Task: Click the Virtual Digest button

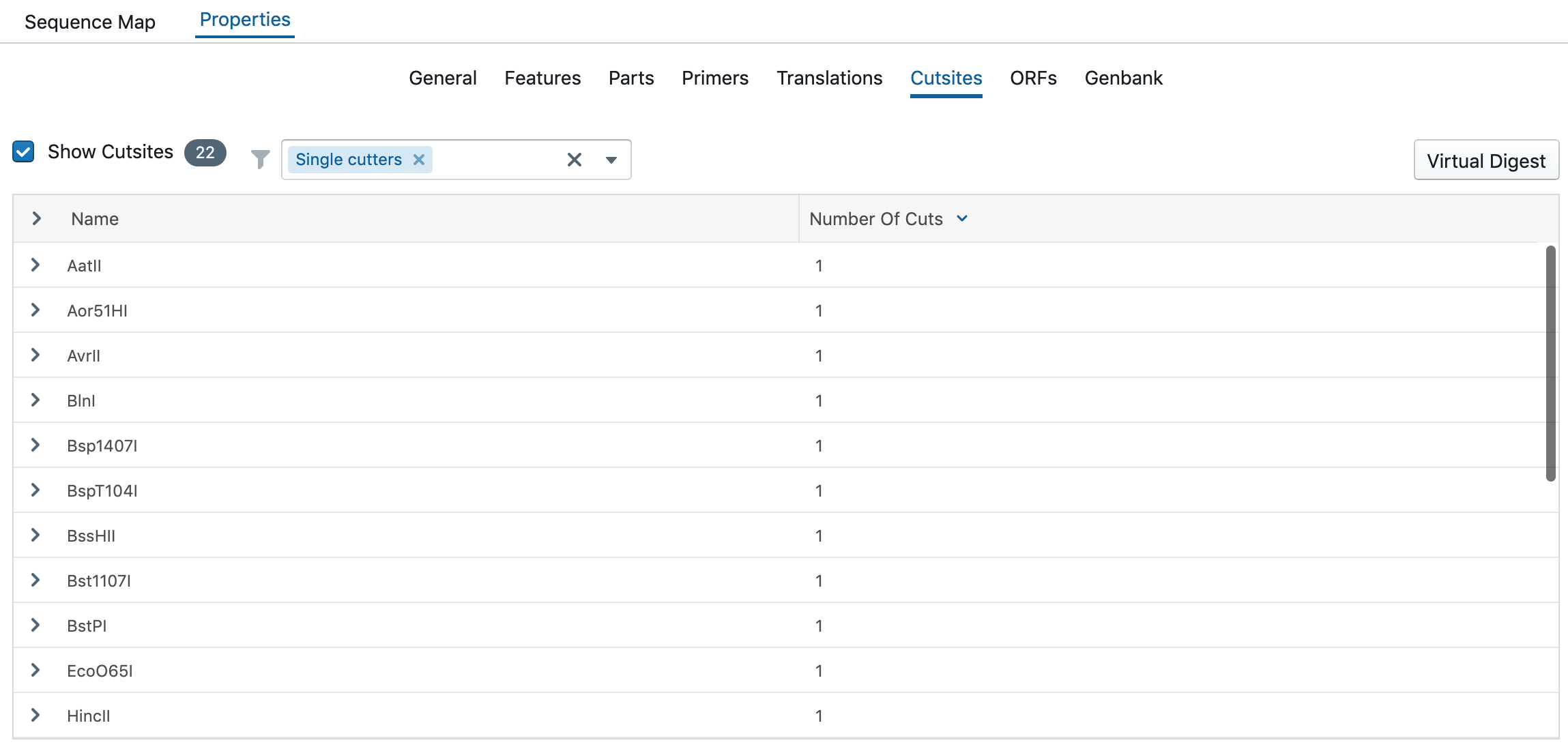Action: tap(1485, 160)
